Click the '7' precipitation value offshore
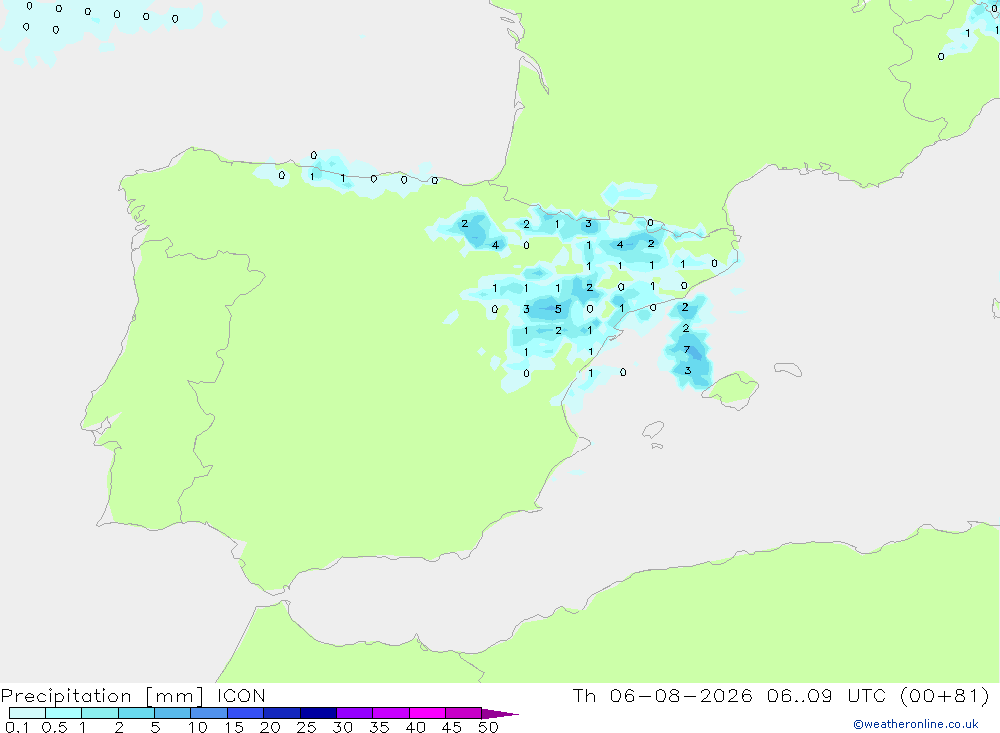Viewport: 1000px width, 733px height. click(686, 350)
